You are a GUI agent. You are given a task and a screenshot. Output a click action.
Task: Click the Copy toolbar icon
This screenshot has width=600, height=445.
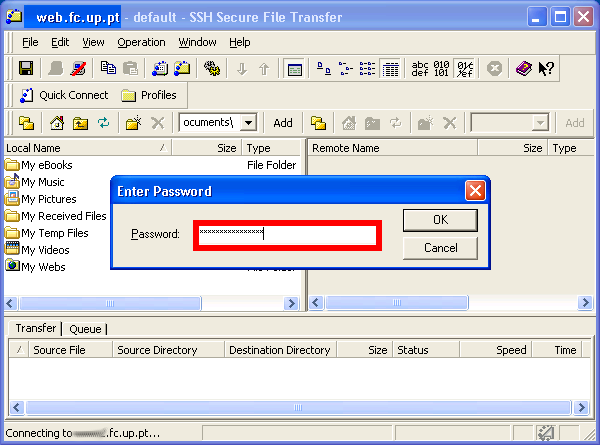coord(108,68)
